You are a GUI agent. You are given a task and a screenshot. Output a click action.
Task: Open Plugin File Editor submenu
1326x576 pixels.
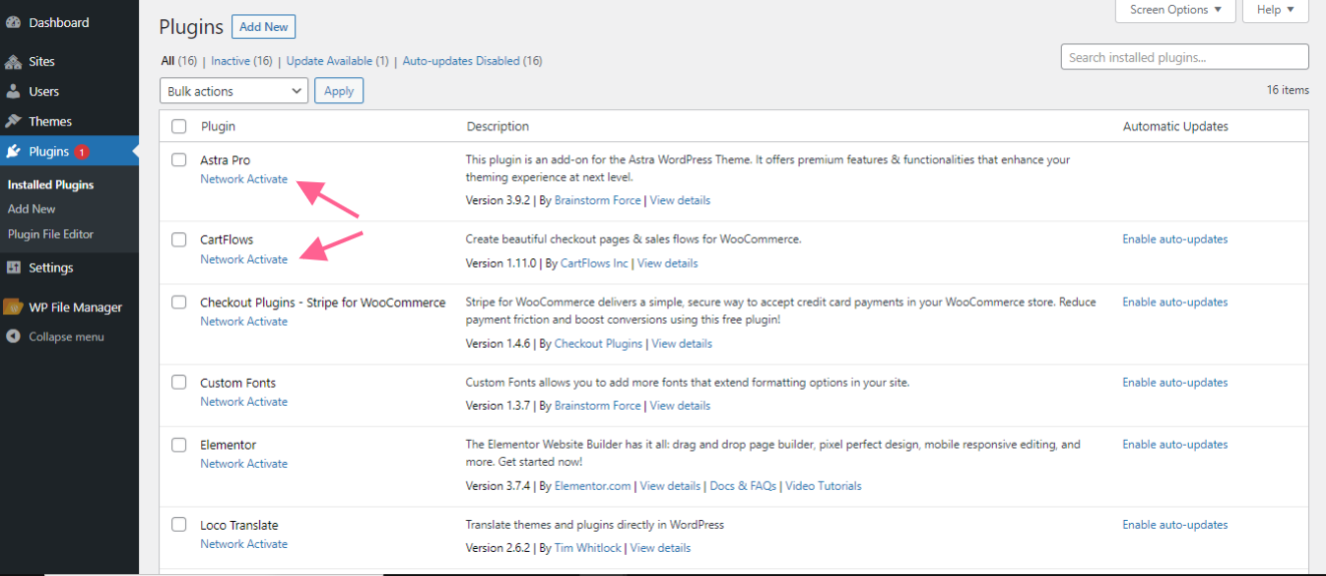(51, 234)
